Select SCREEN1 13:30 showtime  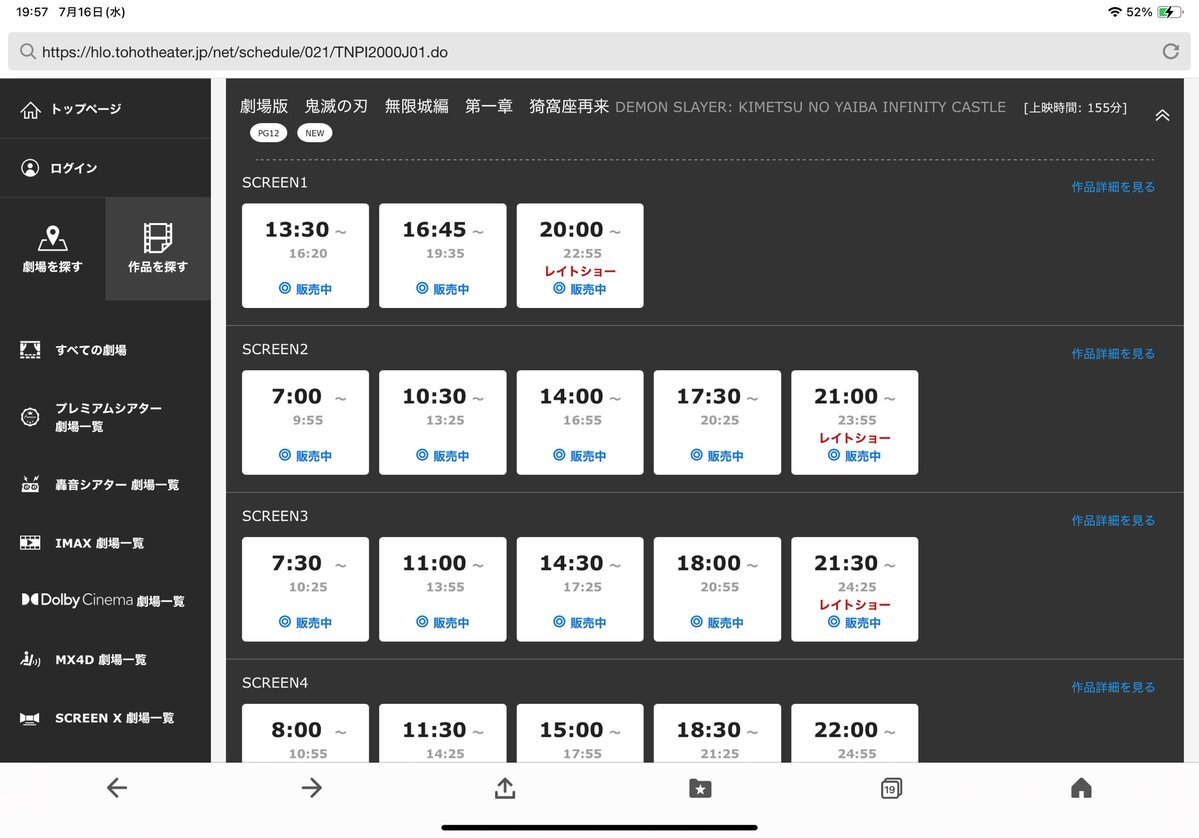click(x=305, y=255)
